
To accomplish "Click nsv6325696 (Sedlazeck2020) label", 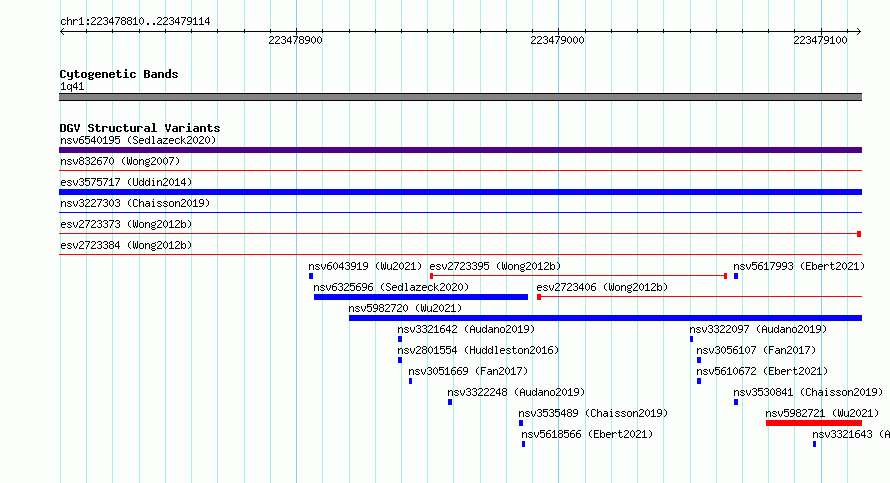I will [x=391, y=287].
